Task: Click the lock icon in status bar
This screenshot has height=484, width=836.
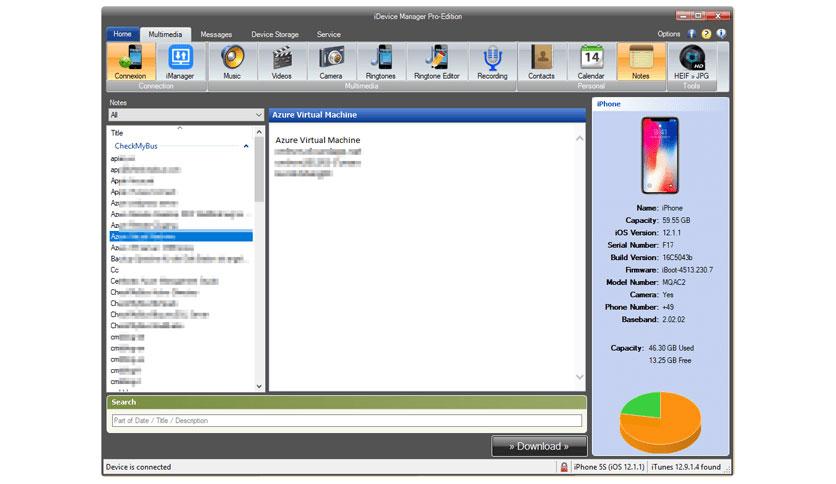Action: [564, 467]
